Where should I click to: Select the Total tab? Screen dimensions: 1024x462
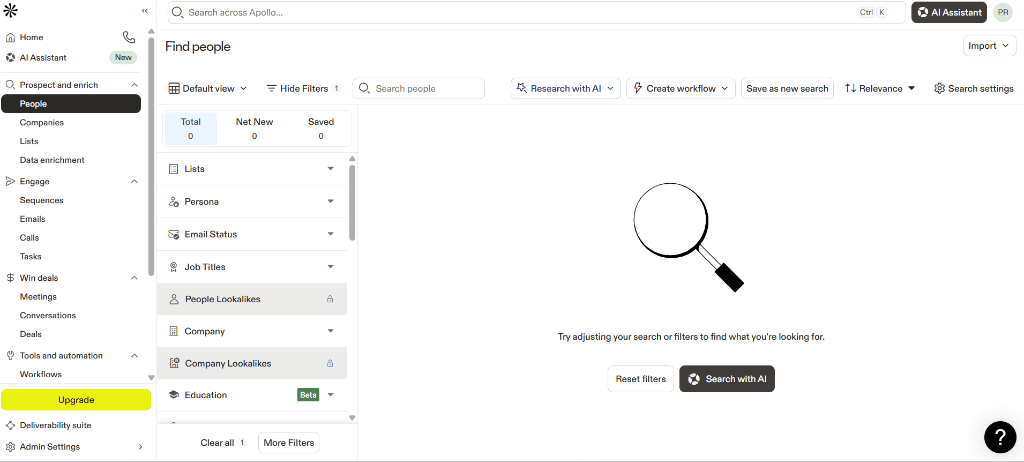click(x=190, y=129)
